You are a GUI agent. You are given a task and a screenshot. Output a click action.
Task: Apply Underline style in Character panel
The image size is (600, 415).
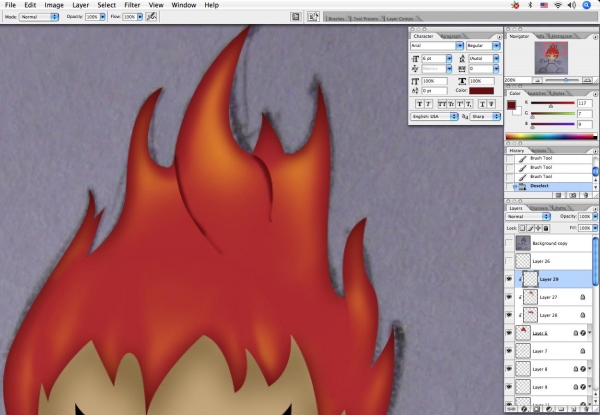(482, 104)
